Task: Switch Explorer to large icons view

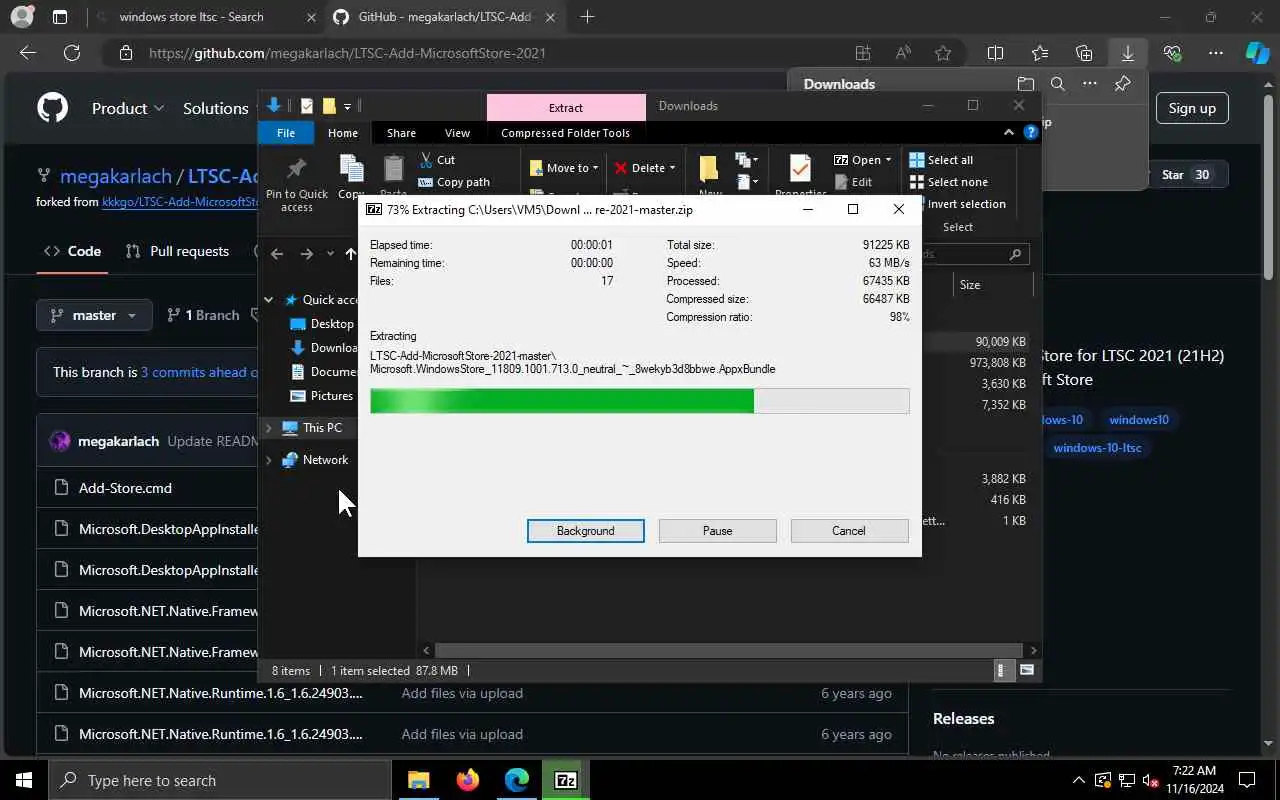Action: tap(1026, 670)
